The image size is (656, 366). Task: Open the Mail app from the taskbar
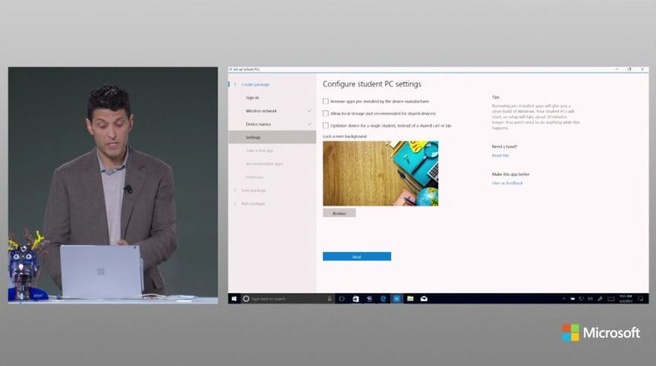424,299
